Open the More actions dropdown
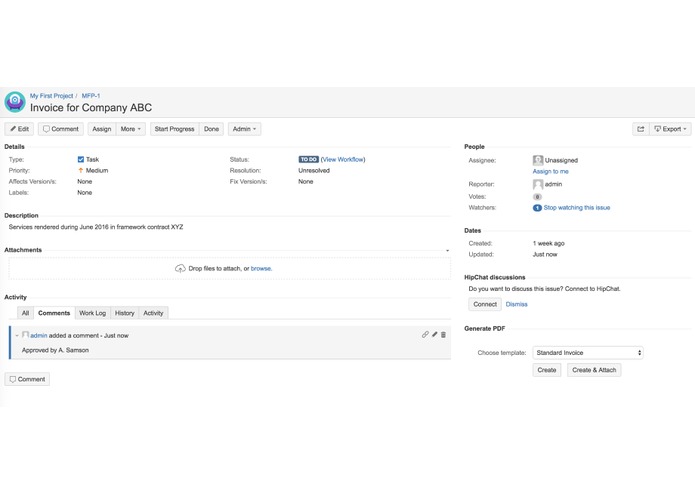Viewport: 695px width, 494px height. (131, 129)
